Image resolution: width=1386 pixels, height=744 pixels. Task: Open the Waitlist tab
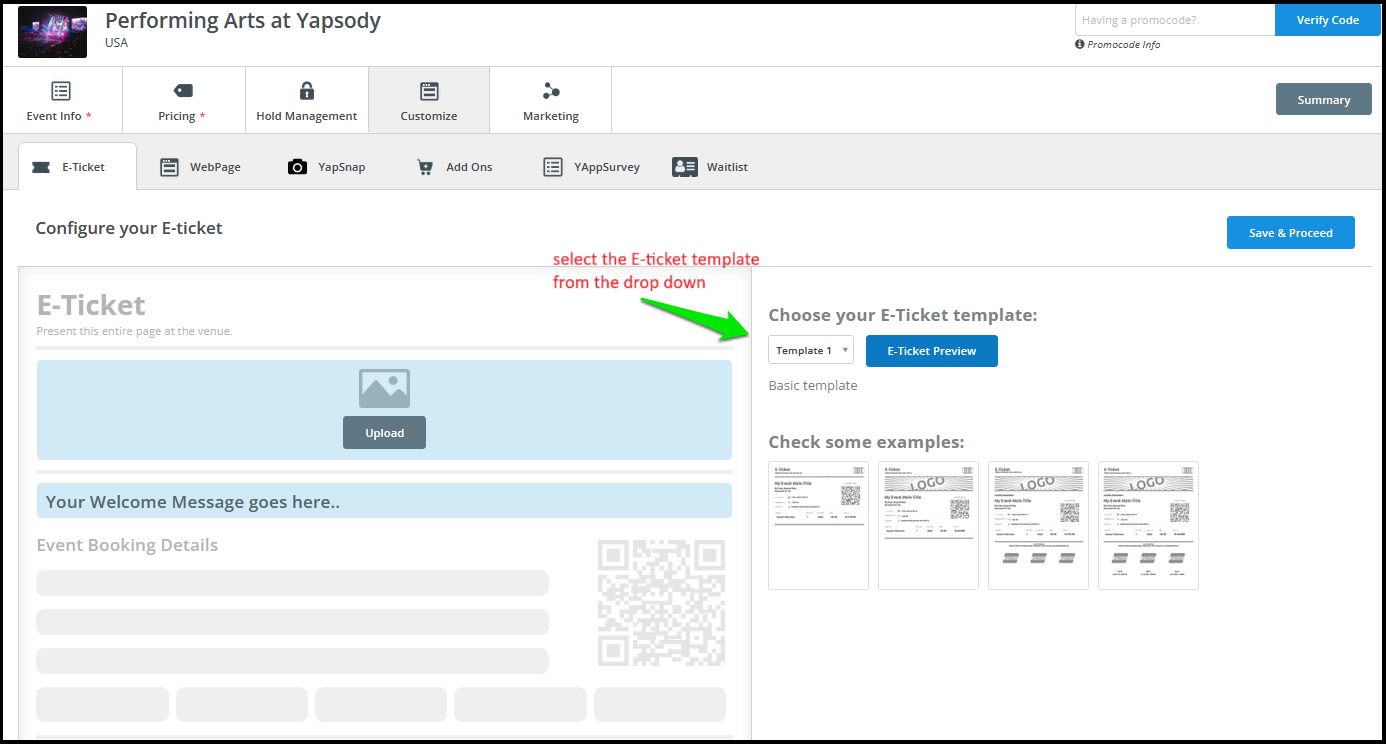click(710, 167)
